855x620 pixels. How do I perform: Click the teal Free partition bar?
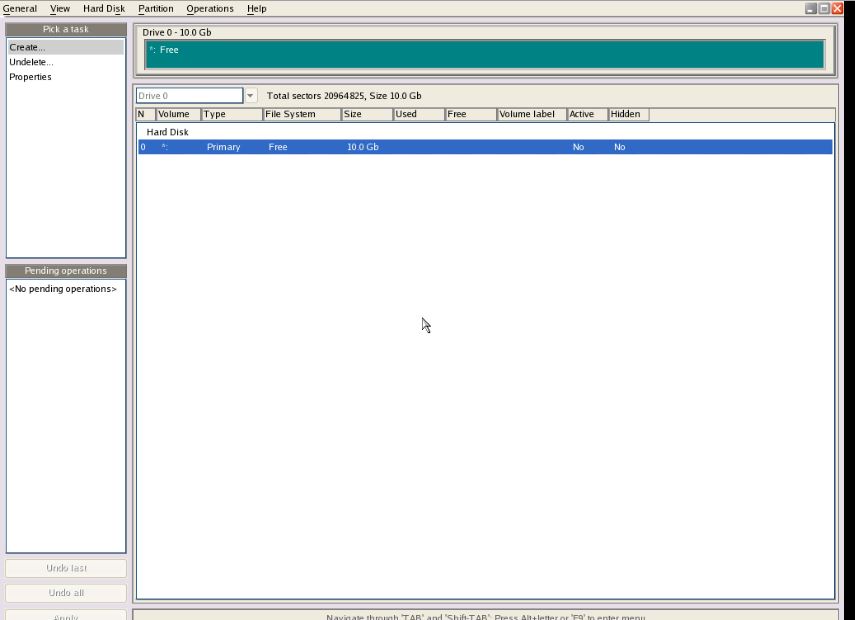tap(484, 54)
